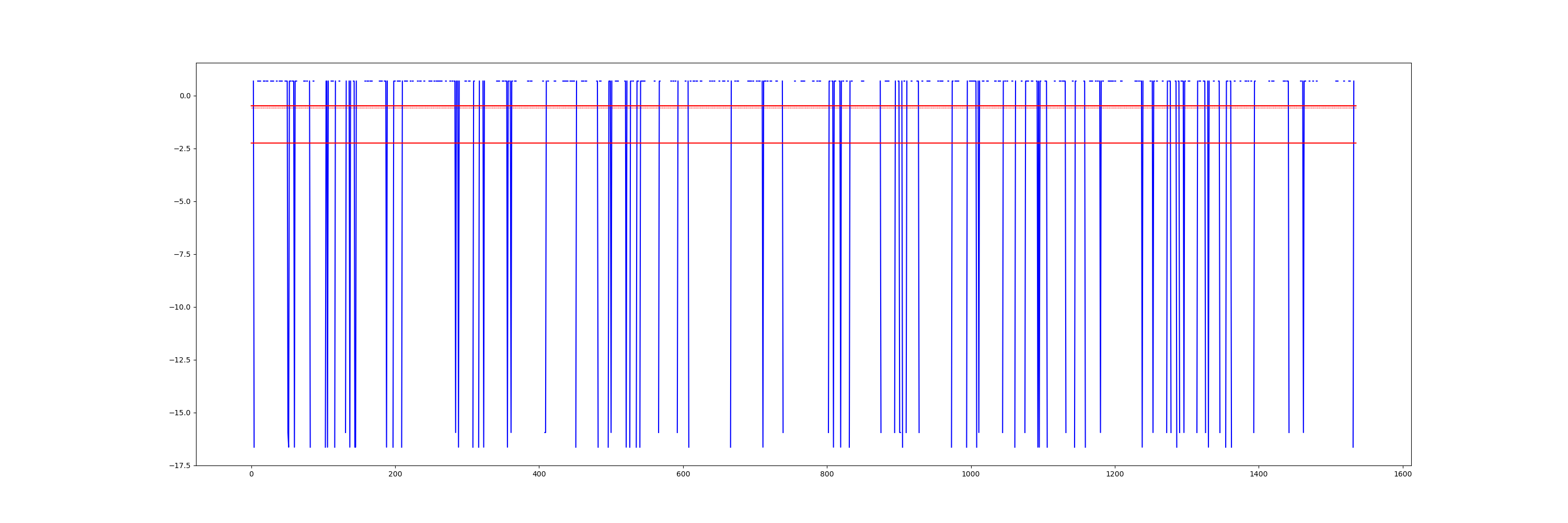This screenshot has width=1568, height=523.
Task: Click the lower red horizontal line near −2.5
Action: 803,143
